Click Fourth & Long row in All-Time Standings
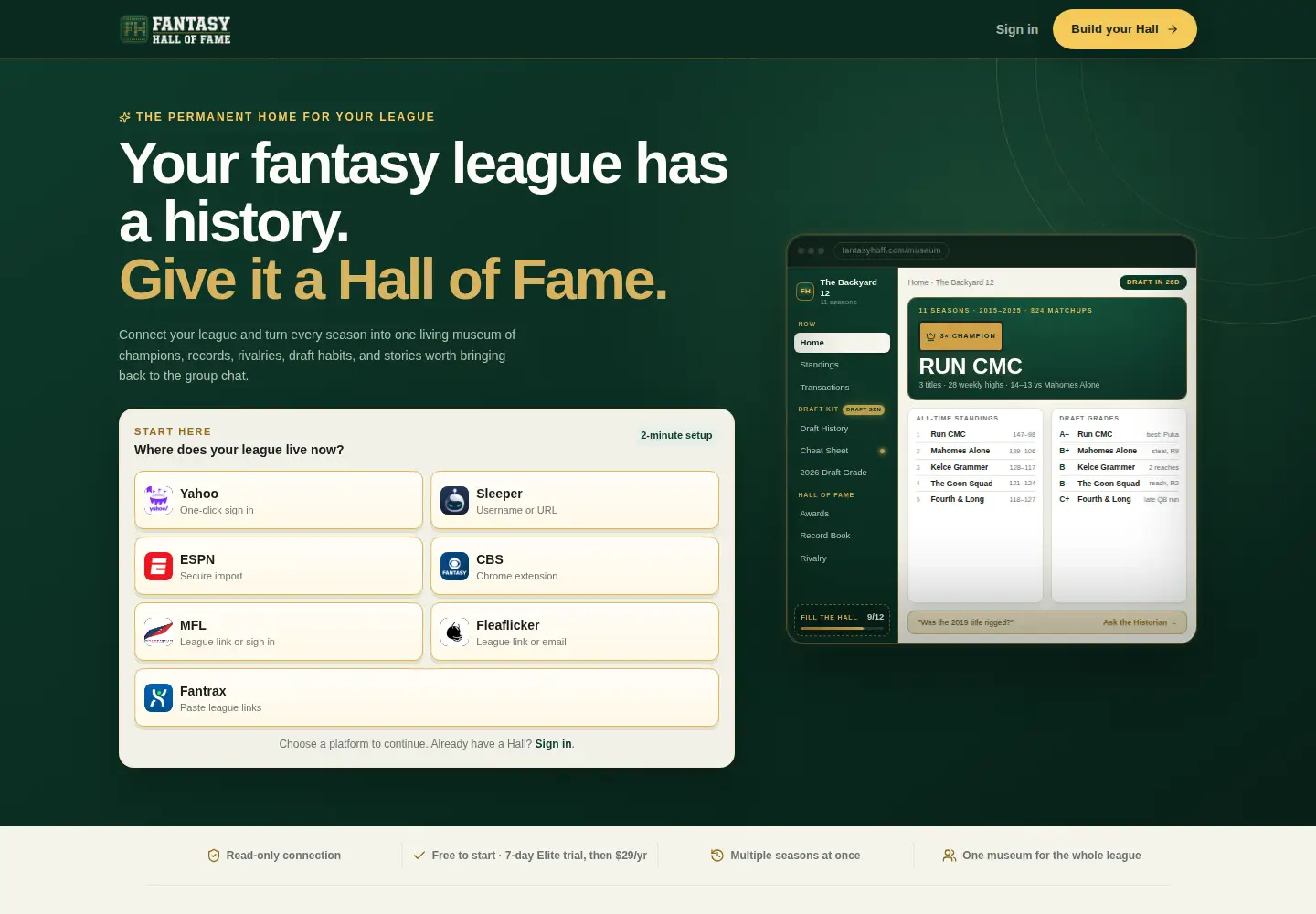Image resolution: width=1316 pixels, height=914 pixels. (x=975, y=499)
